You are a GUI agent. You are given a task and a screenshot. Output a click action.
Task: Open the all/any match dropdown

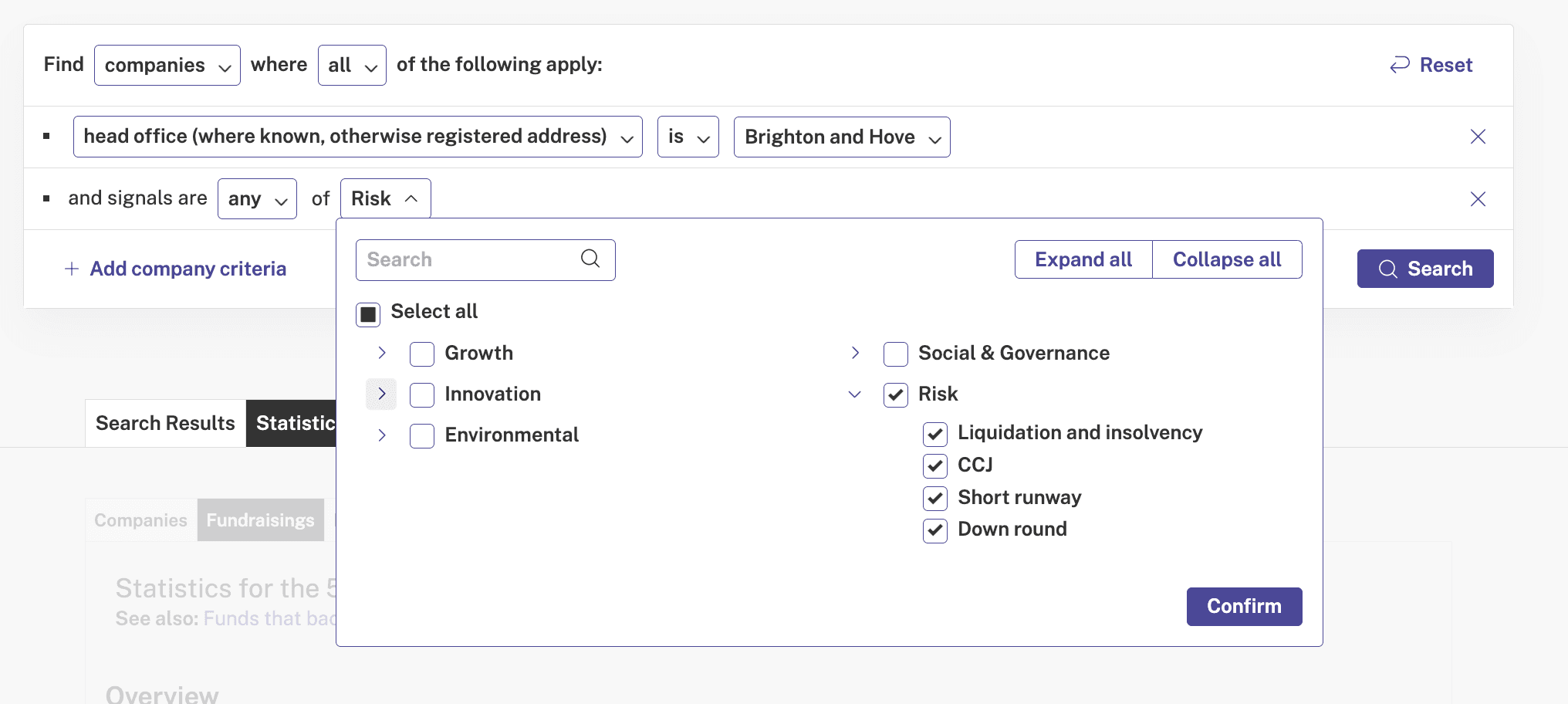352,65
